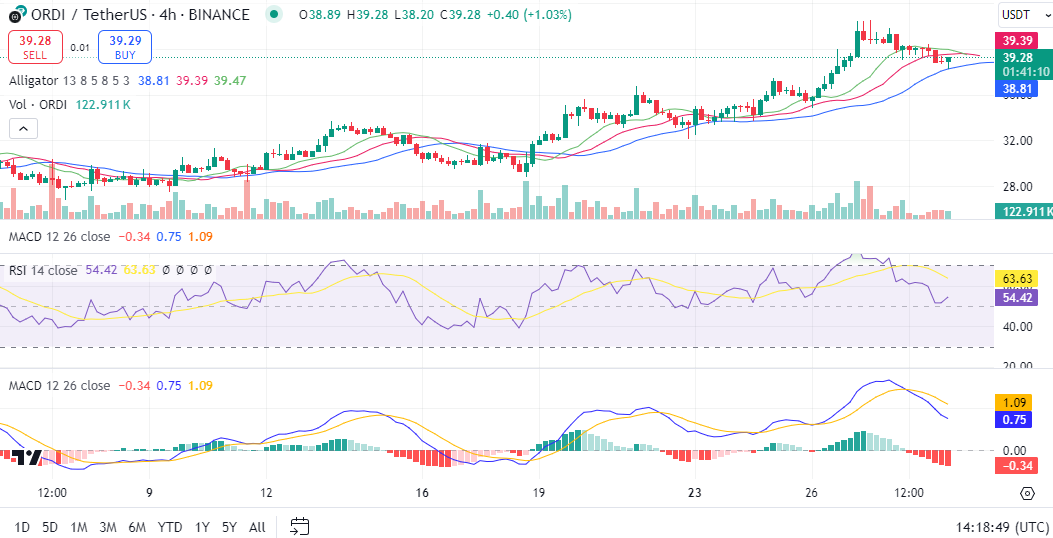Select the All time range
This screenshot has height=538, width=1053.
point(257,527)
